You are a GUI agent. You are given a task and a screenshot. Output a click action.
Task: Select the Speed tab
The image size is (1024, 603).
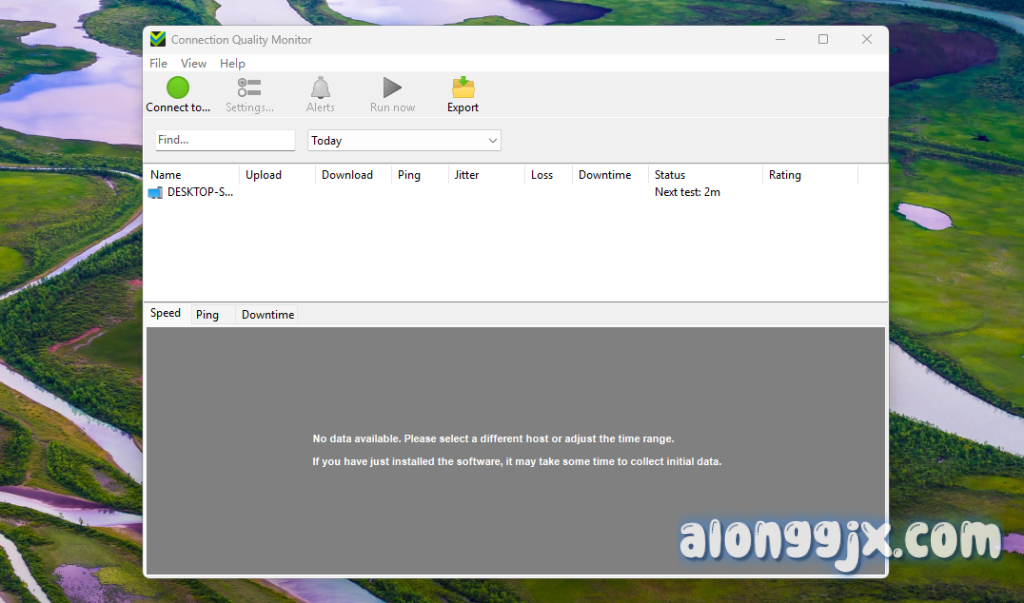pyautogui.click(x=165, y=314)
